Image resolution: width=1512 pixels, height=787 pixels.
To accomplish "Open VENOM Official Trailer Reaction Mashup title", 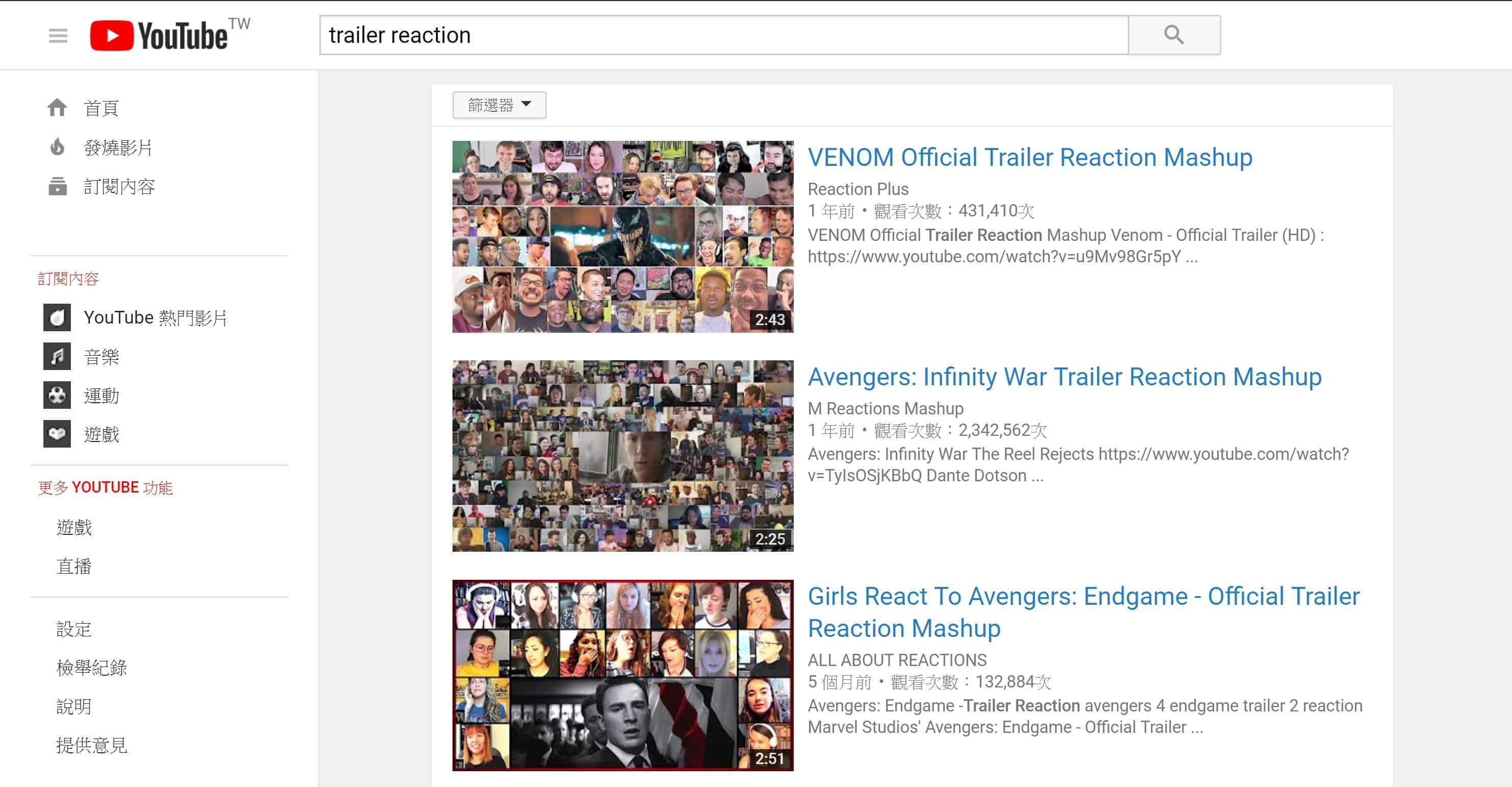I will 1029,157.
